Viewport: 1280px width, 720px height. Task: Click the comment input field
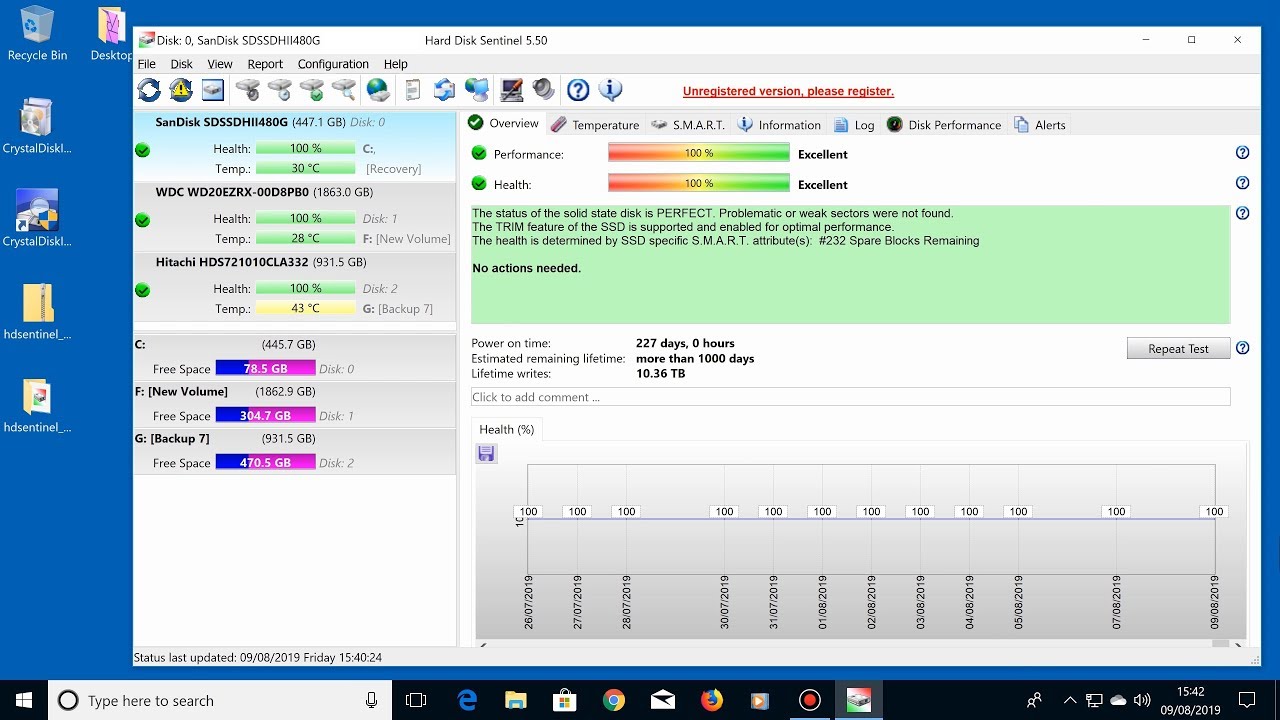850,396
